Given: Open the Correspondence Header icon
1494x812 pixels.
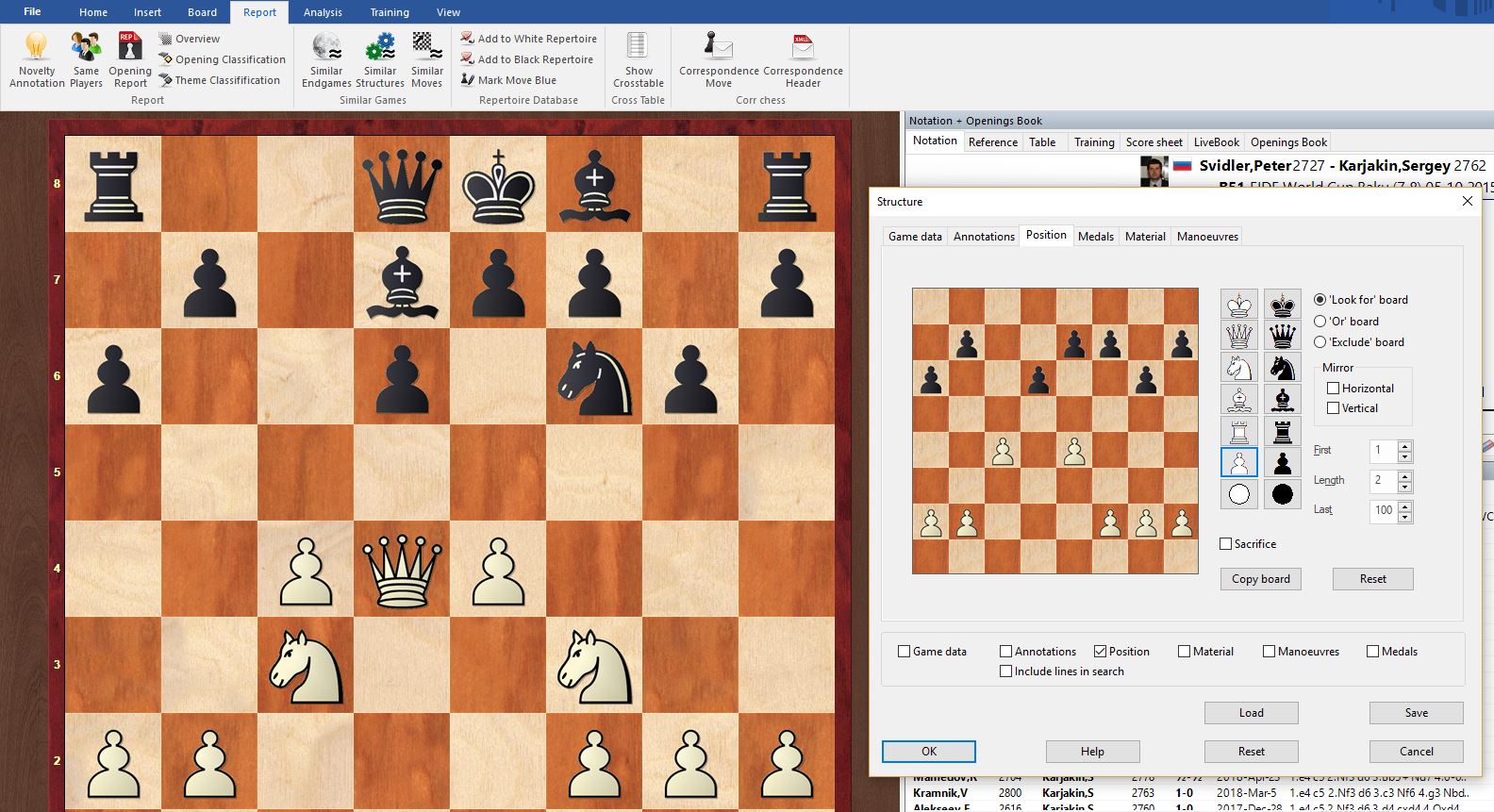Looking at the screenshot, I should [803, 59].
